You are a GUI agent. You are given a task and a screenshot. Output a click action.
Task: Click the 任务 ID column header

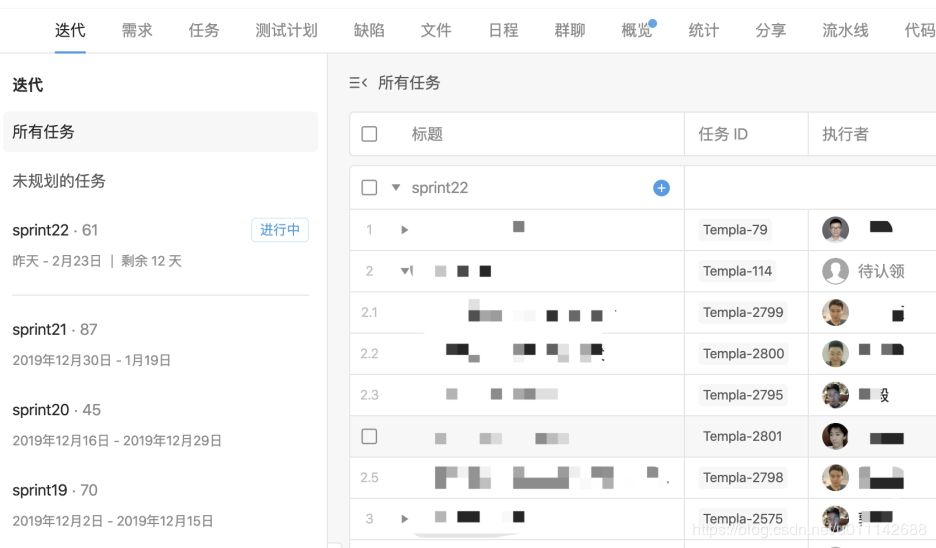pyautogui.click(x=723, y=134)
